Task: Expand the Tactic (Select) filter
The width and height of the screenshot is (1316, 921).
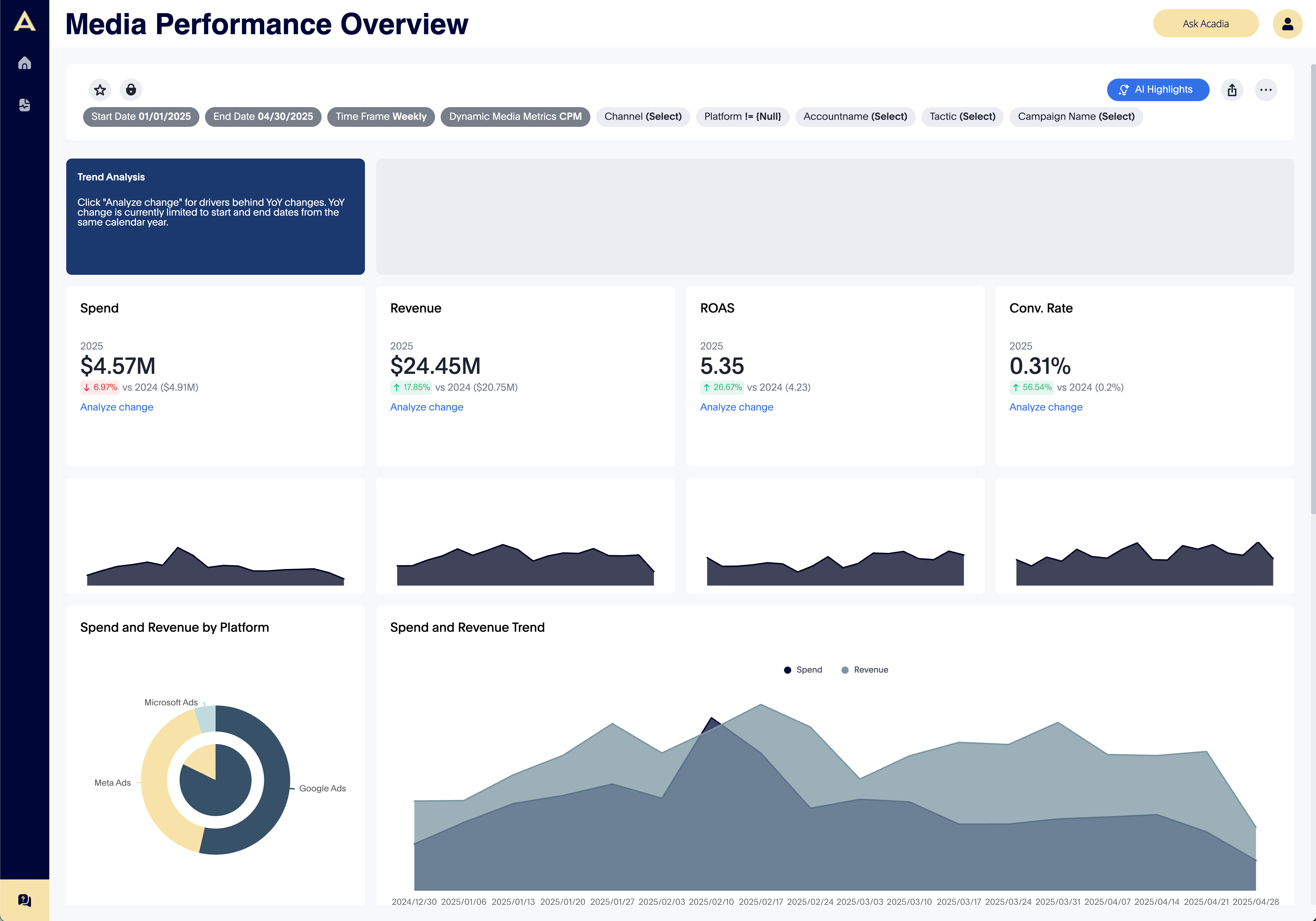Action: (962, 116)
